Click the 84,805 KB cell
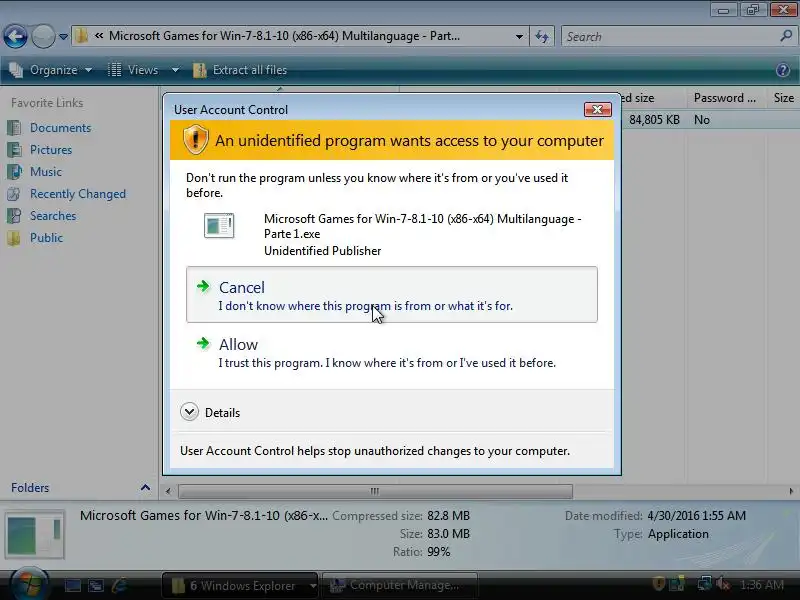Viewport: 800px width, 600px height. click(654, 119)
